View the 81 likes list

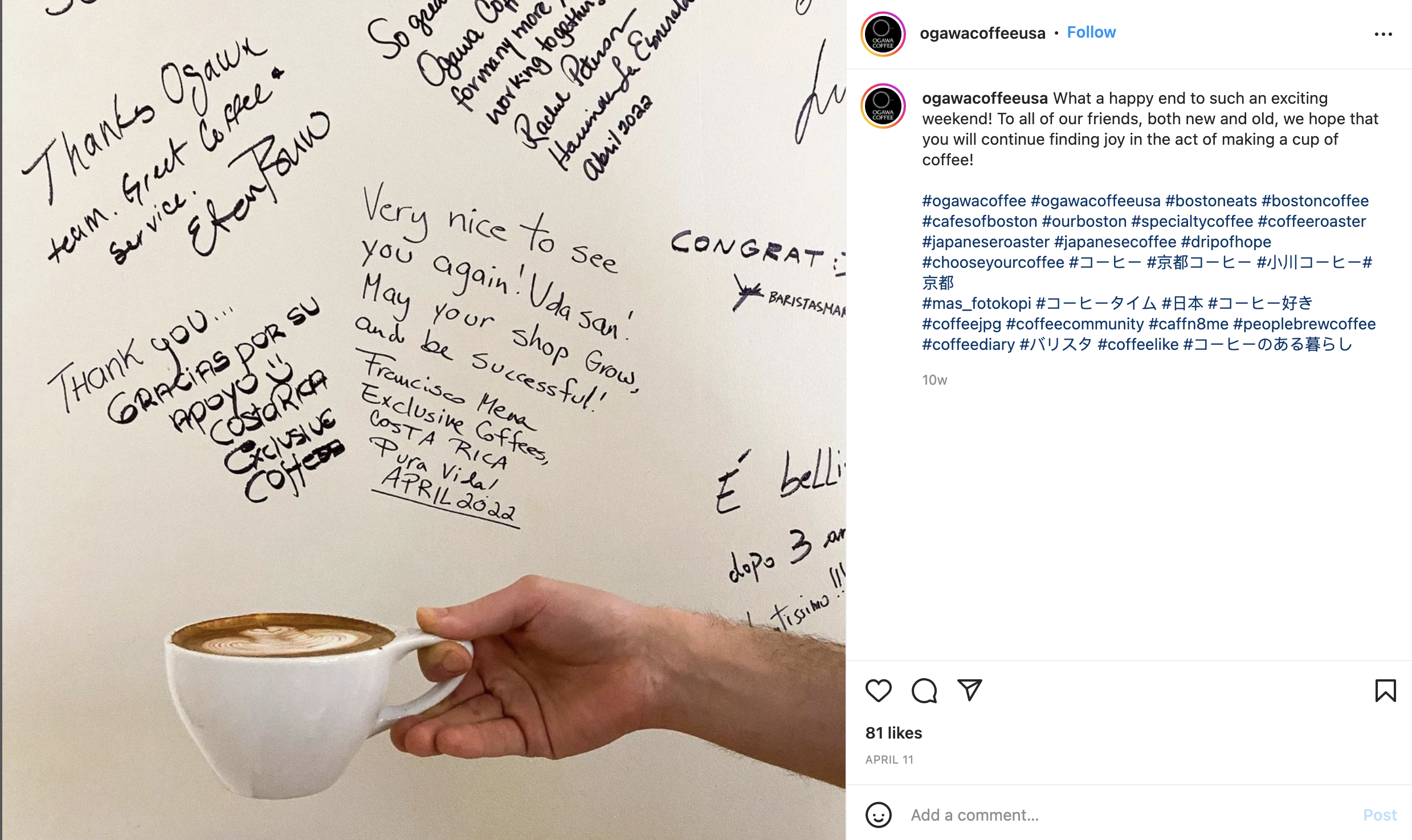[893, 733]
